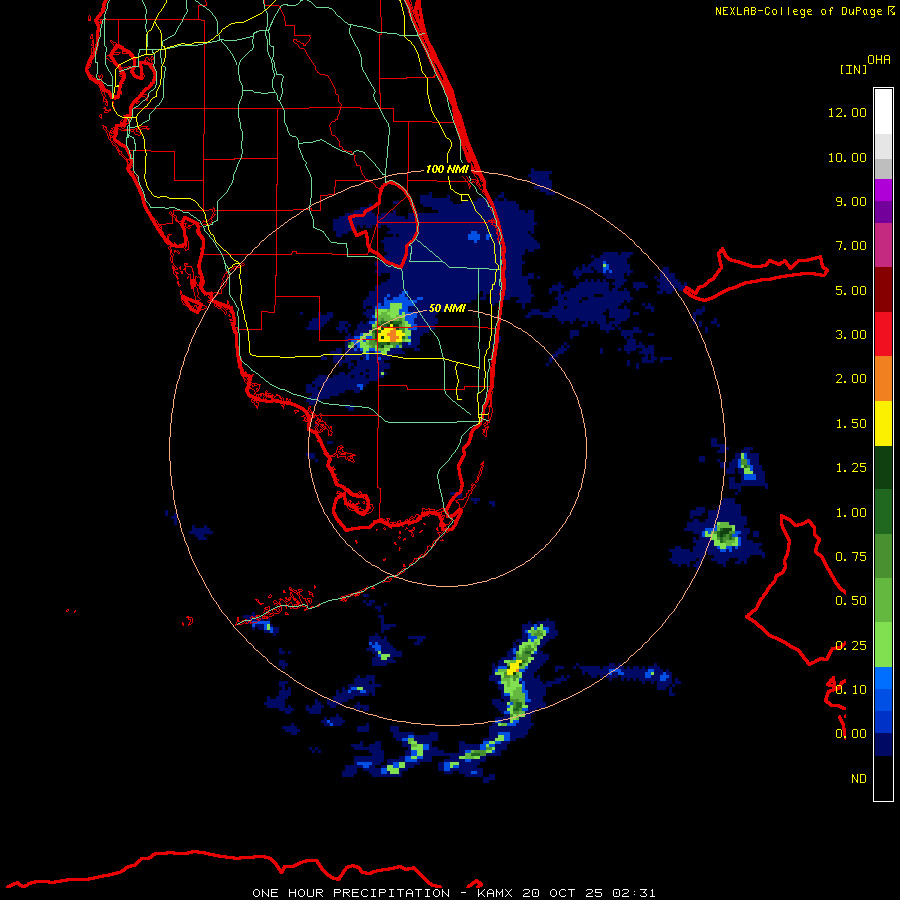Viewport: 900px width, 900px height.
Task: Select the 2.00 legend value
Action: (x=851, y=379)
